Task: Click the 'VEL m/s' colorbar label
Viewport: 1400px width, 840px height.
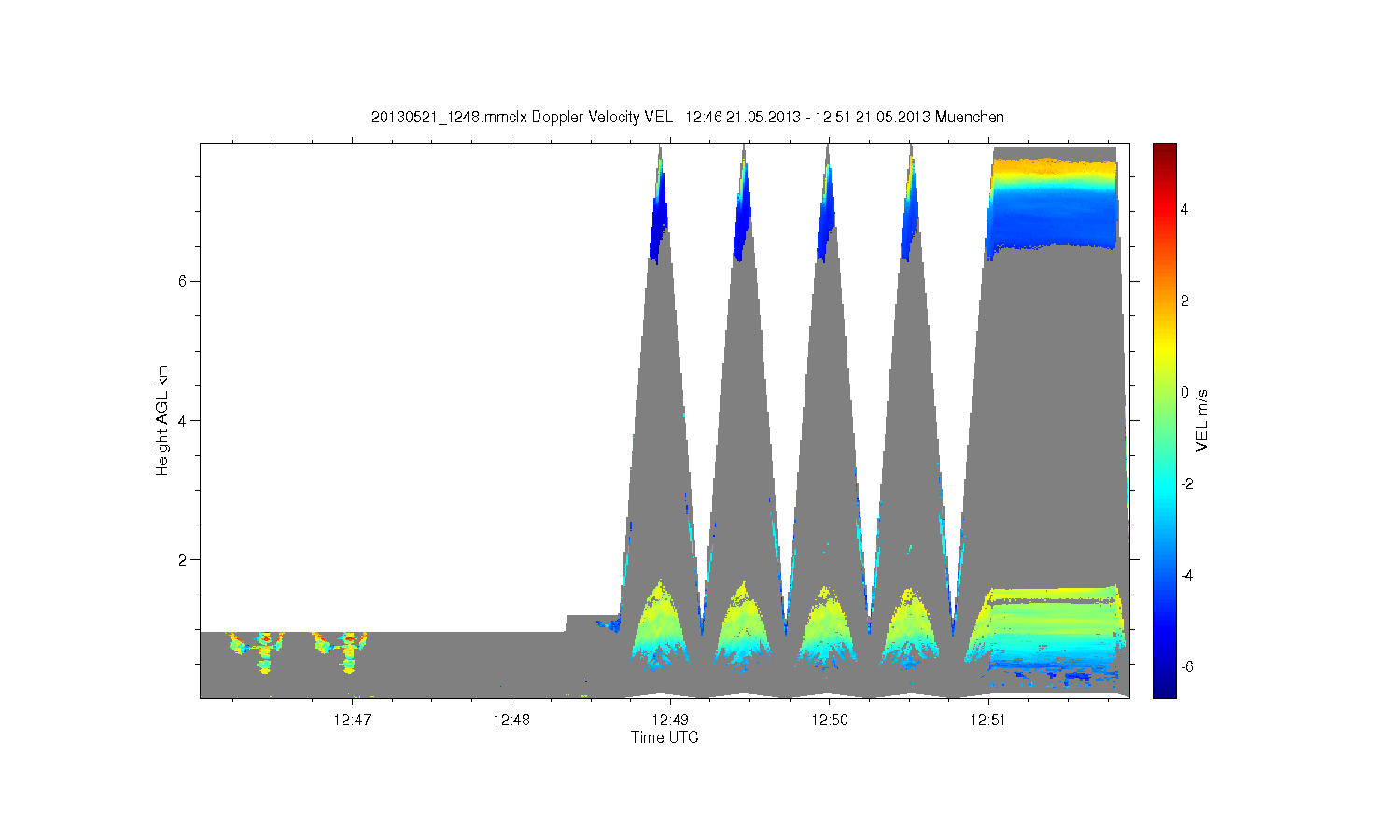Action: (1202, 421)
